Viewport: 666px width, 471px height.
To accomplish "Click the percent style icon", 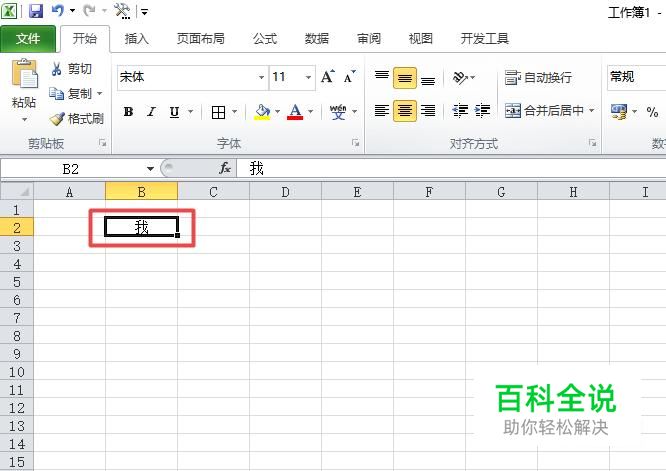I will click(652, 112).
